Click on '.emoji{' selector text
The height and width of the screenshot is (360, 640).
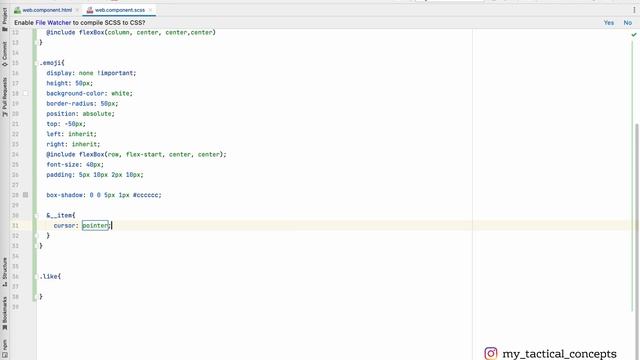[52, 63]
